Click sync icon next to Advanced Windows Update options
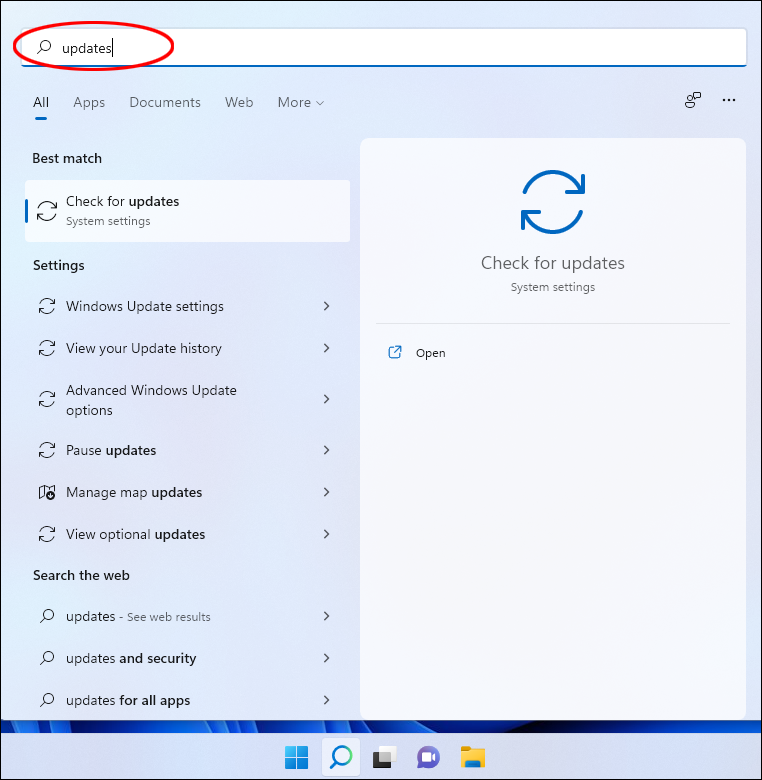This screenshot has height=780, width=762. 47,399
